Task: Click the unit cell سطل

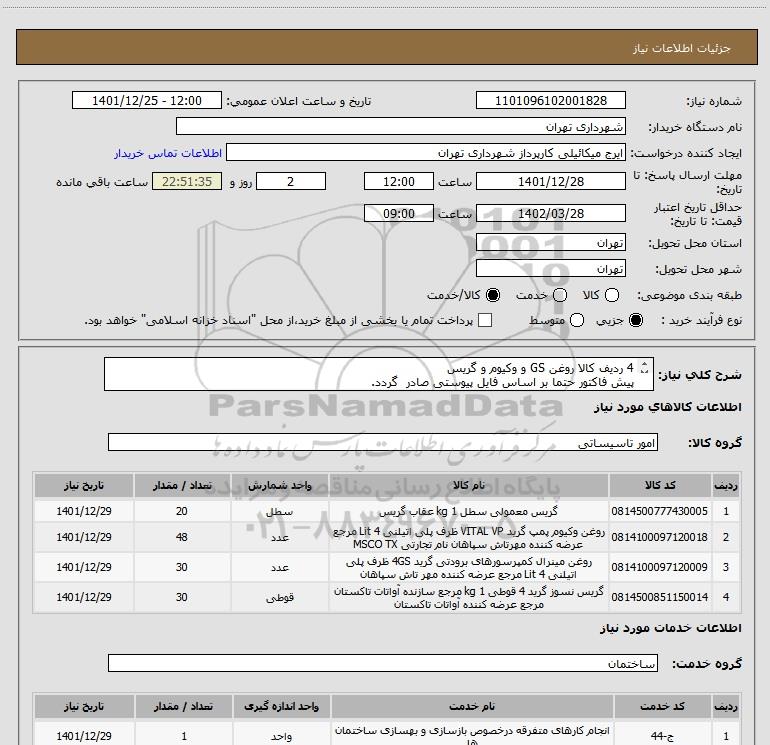Action: click(x=279, y=511)
